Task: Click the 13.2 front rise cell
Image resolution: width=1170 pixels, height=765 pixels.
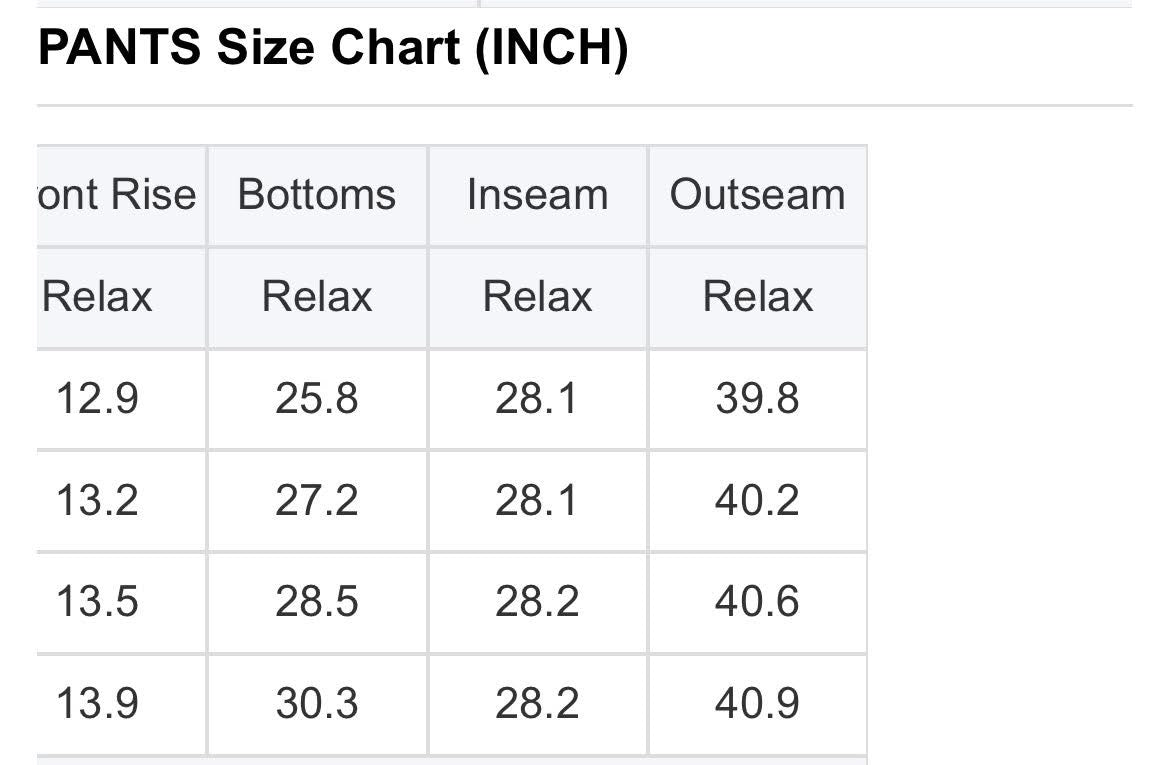Action: (97, 500)
